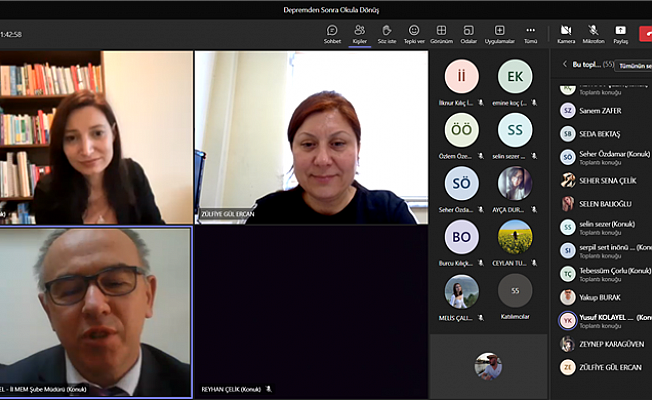
Task: Open Tepki ver reactions menu
Action: [x=414, y=33]
